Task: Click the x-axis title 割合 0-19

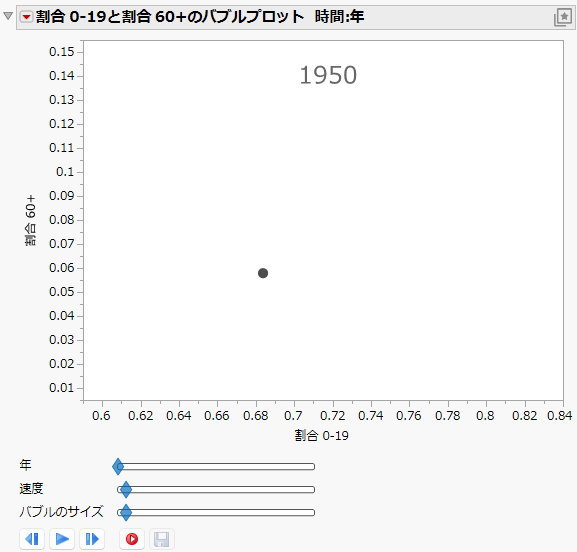Action: pos(321,436)
